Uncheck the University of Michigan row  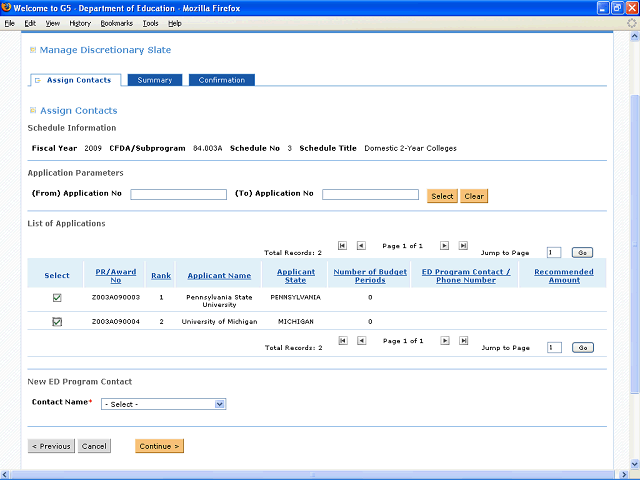click(x=57, y=321)
